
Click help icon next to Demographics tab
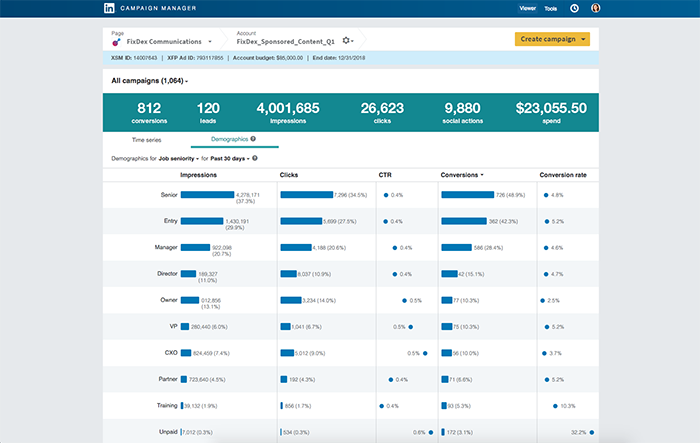tap(253, 139)
